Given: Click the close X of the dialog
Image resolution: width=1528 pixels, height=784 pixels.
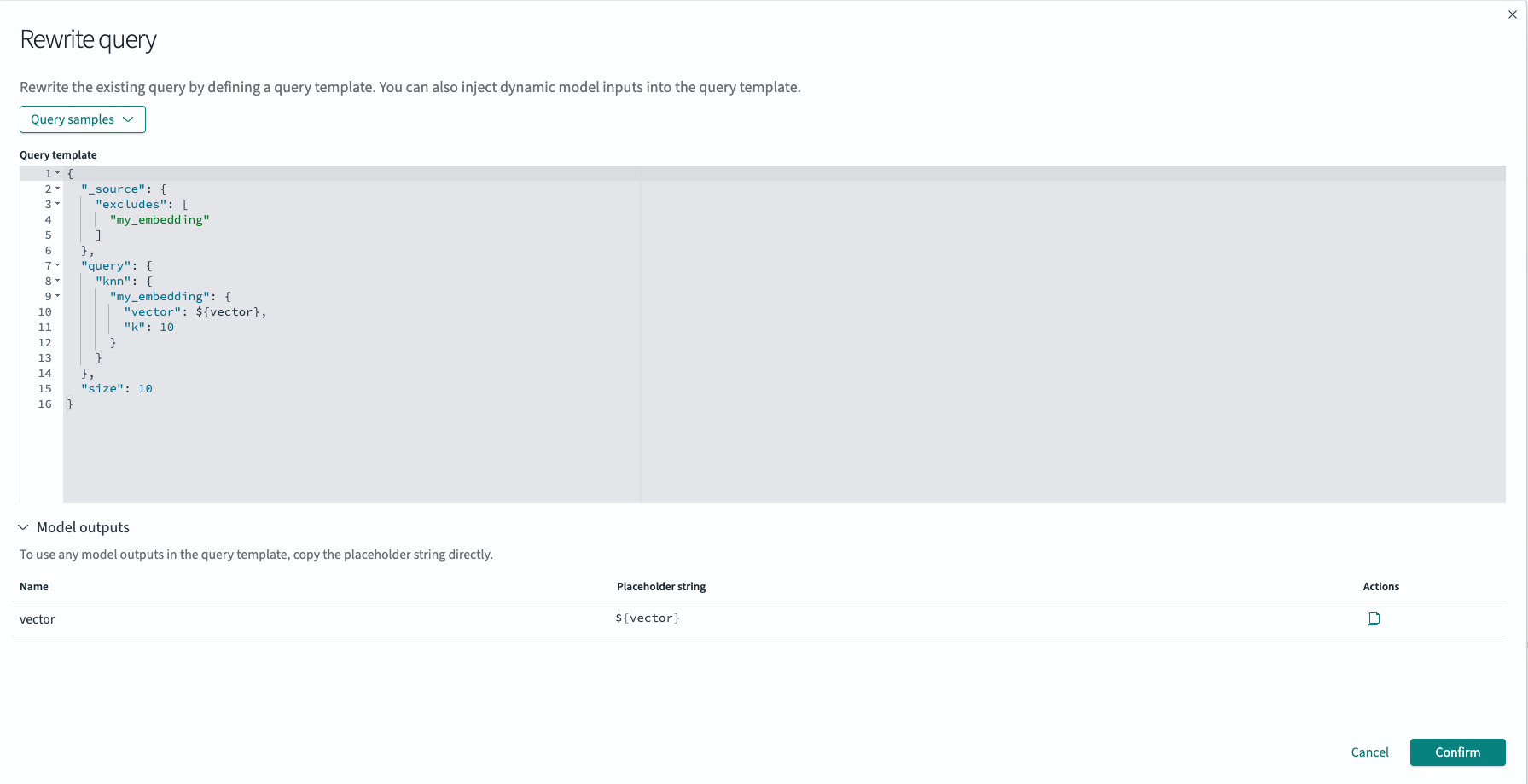Looking at the screenshot, I should (x=1513, y=15).
